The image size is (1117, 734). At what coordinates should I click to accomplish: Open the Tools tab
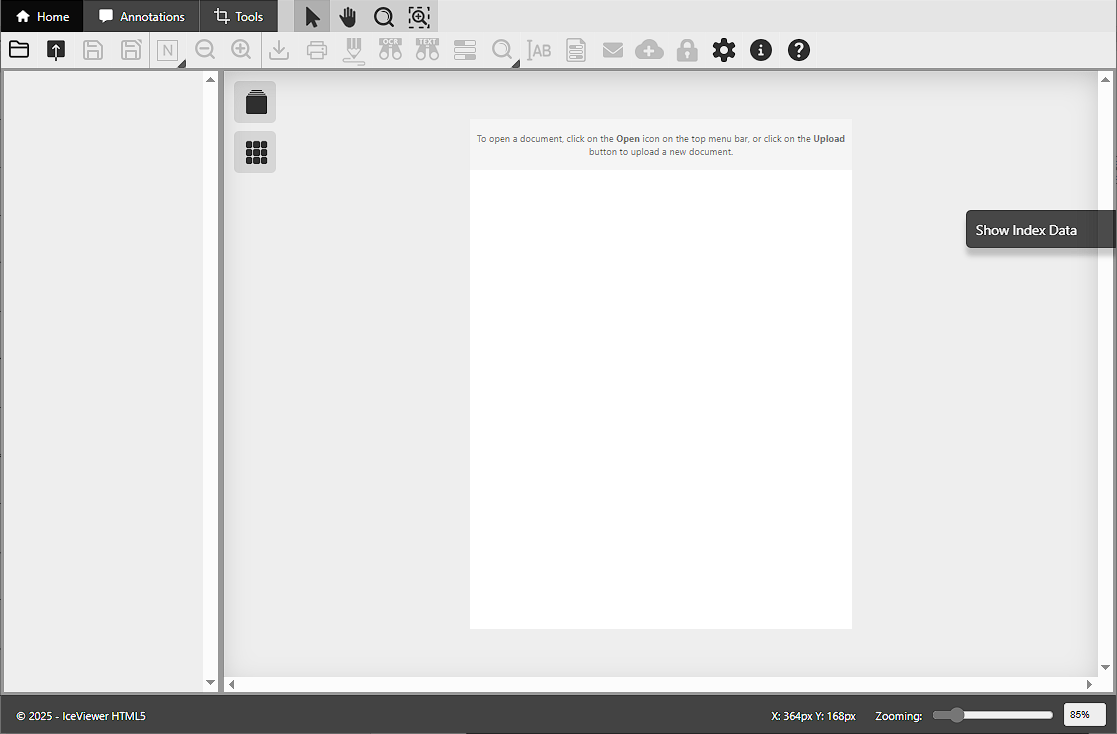[239, 17]
